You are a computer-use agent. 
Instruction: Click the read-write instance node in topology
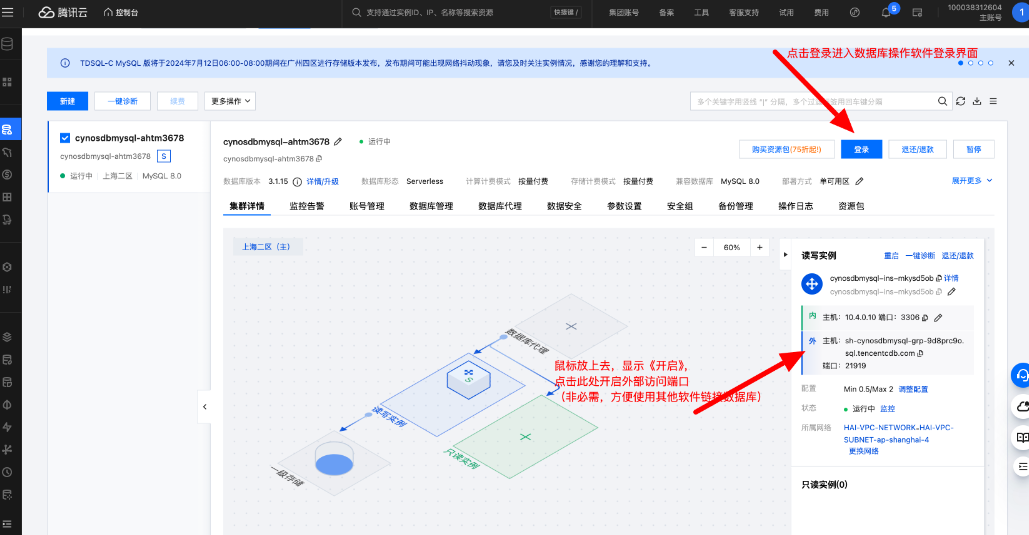click(469, 379)
